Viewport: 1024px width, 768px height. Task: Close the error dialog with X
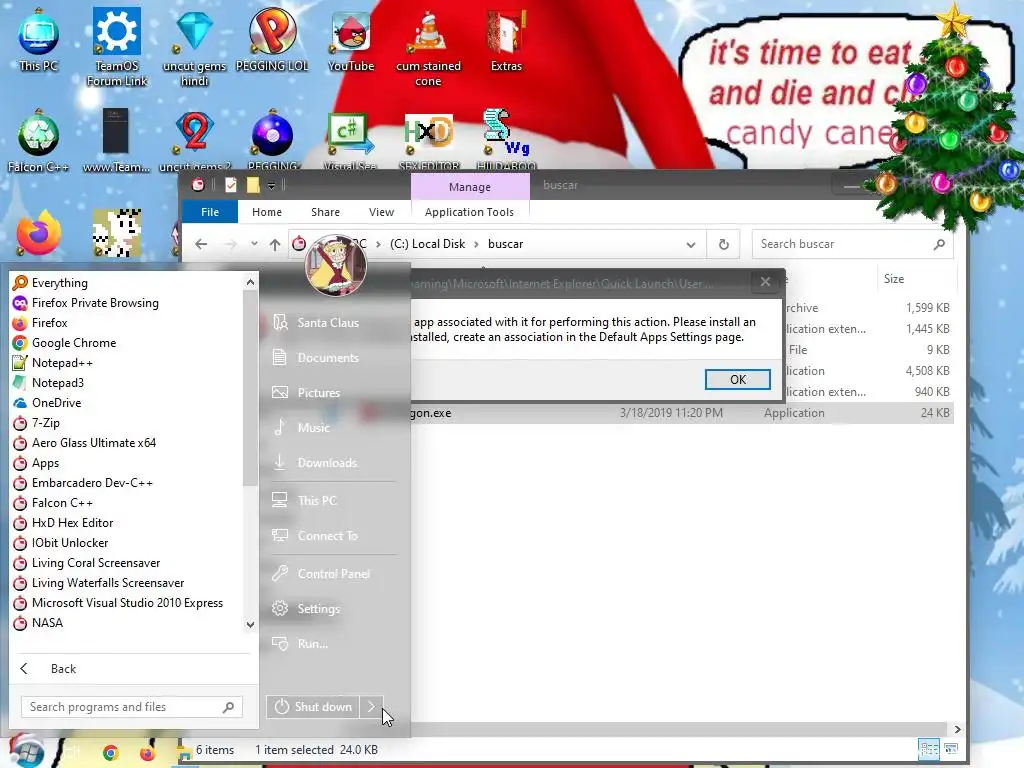tap(765, 281)
